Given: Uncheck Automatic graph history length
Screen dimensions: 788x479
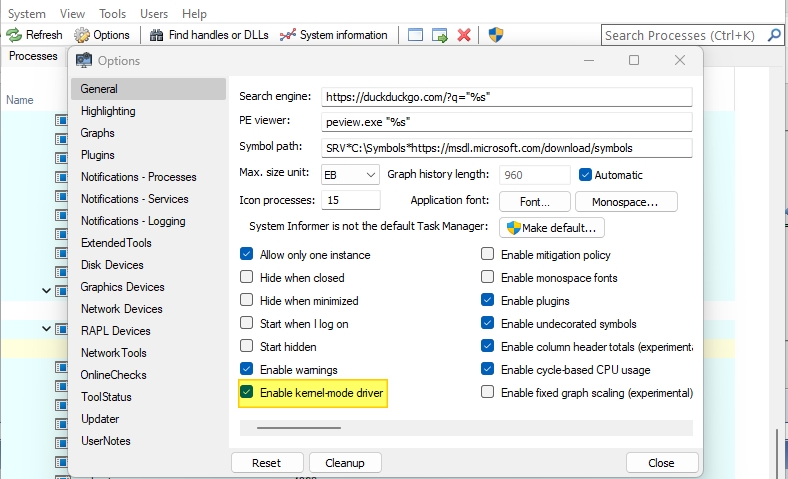Looking at the screenshot, I should (x=585, y=174).
